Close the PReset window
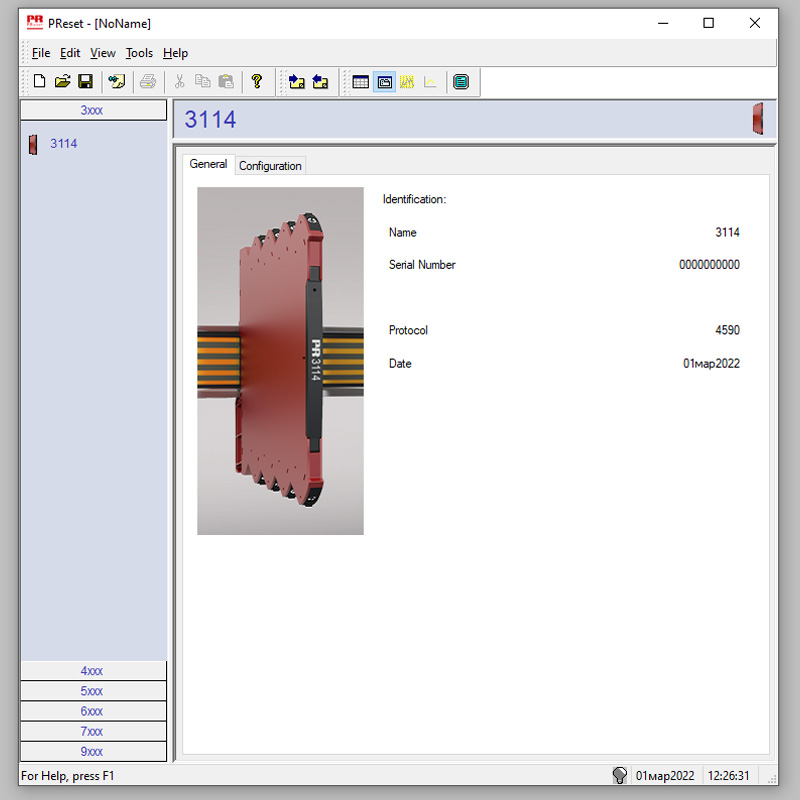This screenshot has width=800, height=800. 755,23
